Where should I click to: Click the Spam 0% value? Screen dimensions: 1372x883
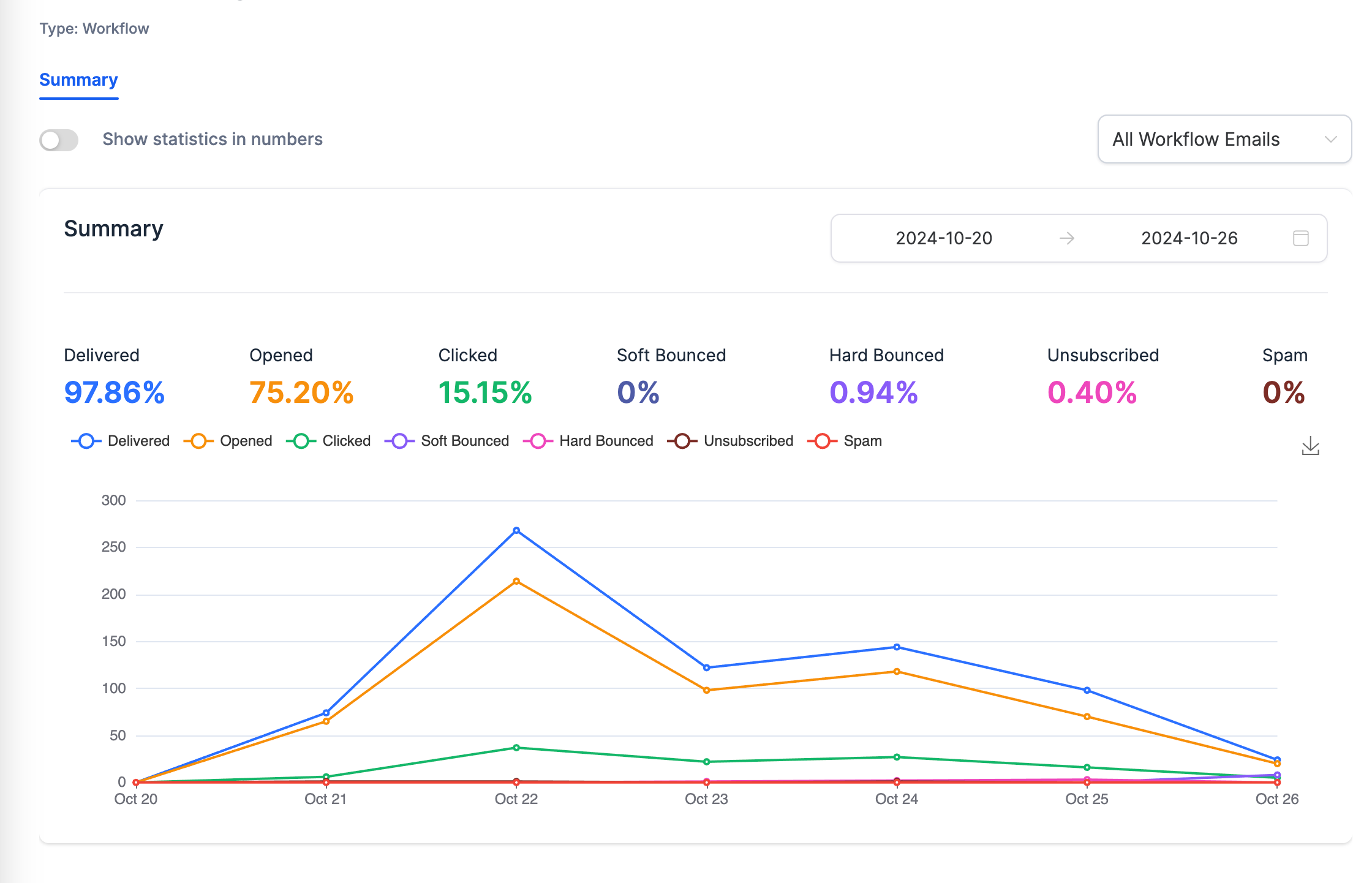[1284, 393]
